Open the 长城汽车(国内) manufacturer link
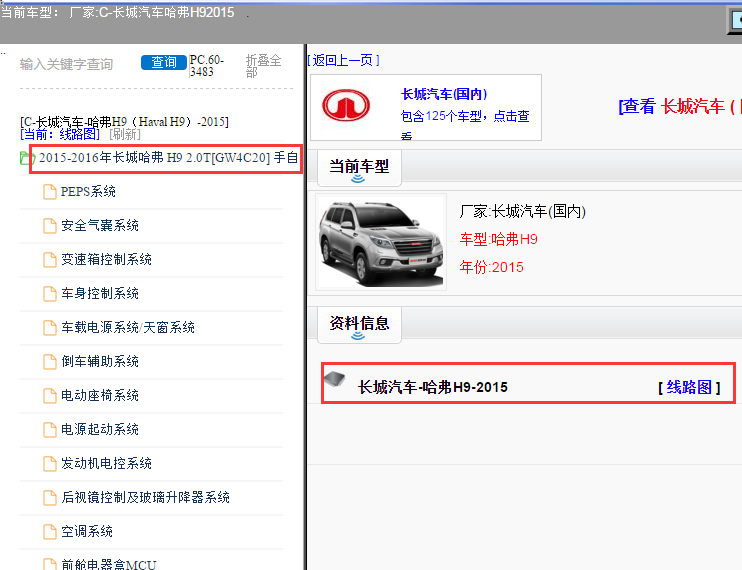The image size is (742, 570). pos(444,94)
